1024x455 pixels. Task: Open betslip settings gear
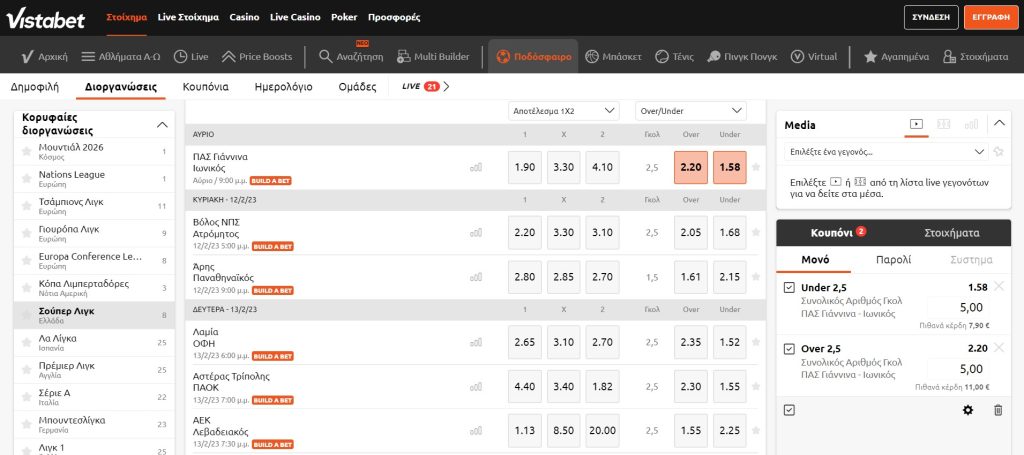coord(968,410)
